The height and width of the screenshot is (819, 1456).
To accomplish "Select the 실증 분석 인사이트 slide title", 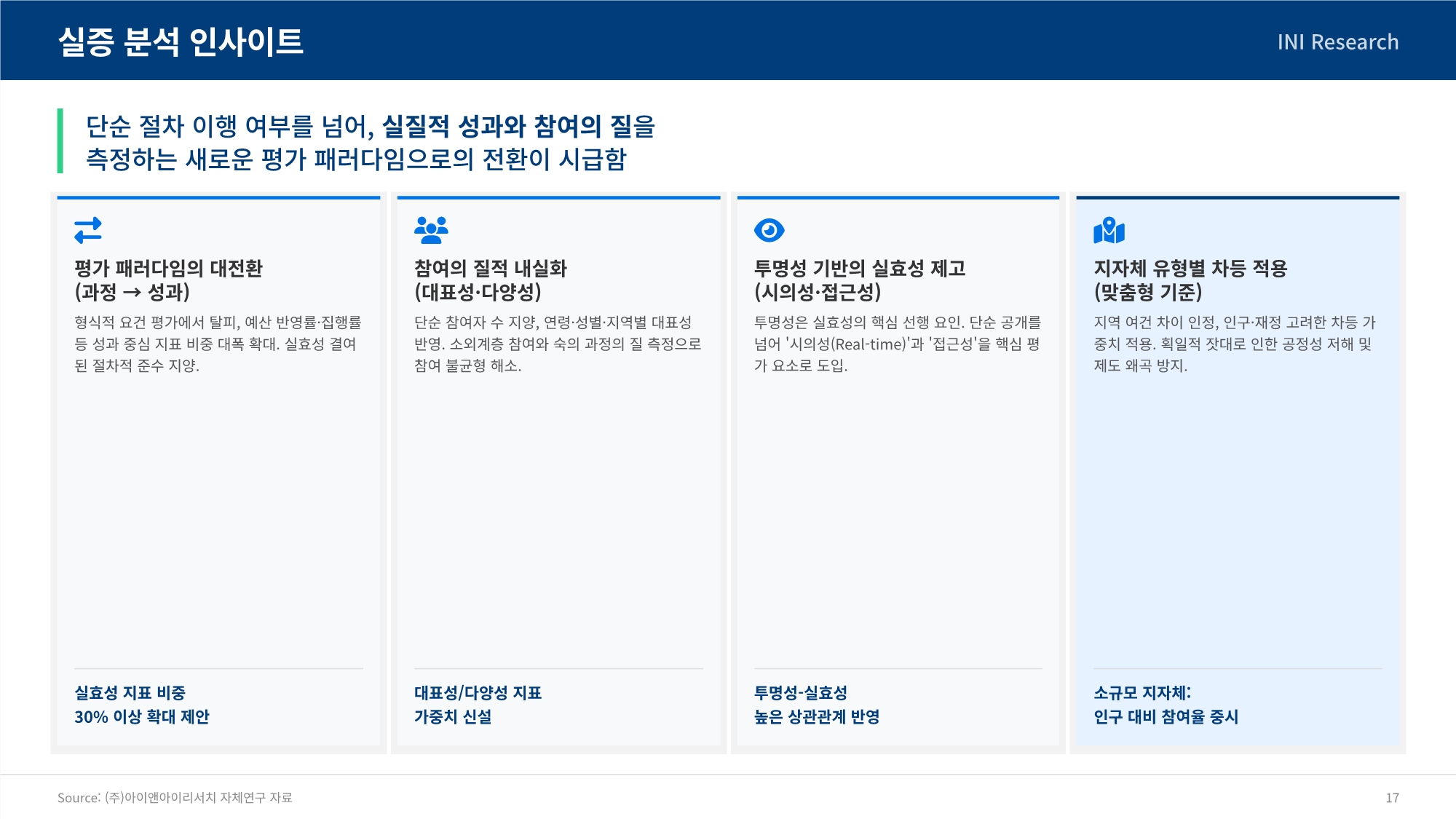I will (x=181, y=41).
